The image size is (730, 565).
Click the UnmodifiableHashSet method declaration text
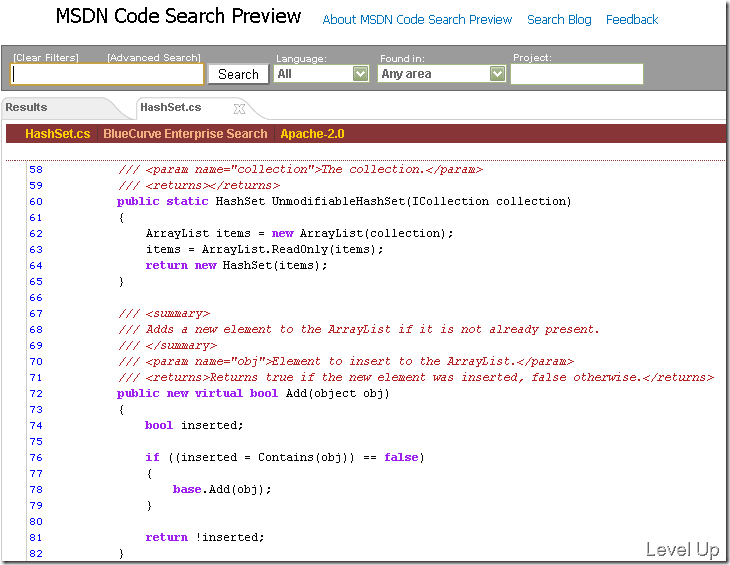click(344, 201)
